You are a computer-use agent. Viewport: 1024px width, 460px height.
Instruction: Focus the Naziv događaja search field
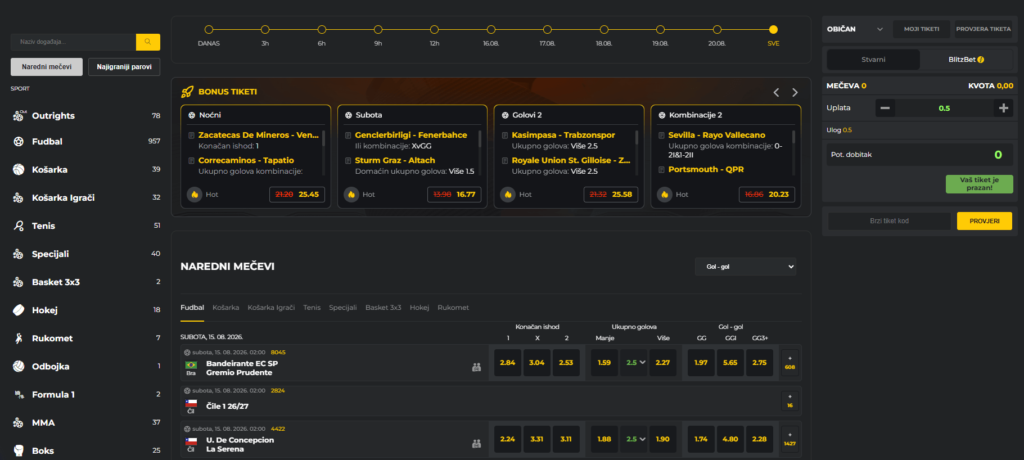tap(73, 42)
